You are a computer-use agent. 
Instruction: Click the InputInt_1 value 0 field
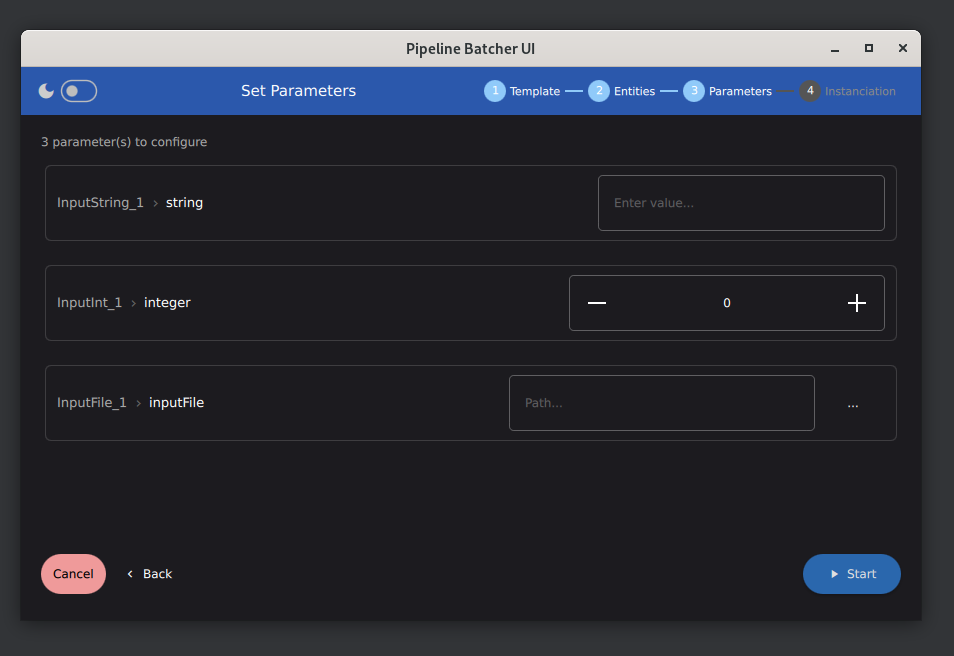(x=726, y=303)
